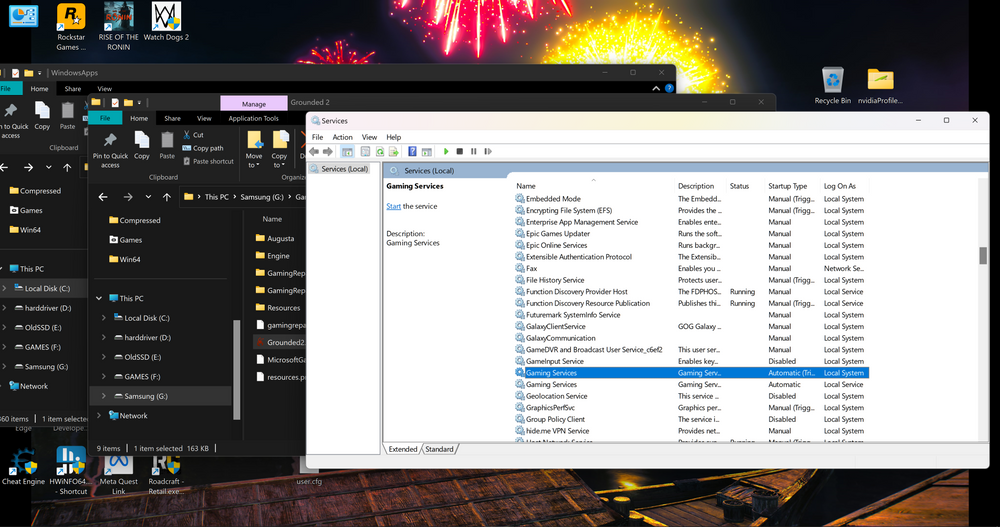Viewport: 1000px width, 527px height.
Task: Select Gaming Services row with Local Service logon
Action: tap(691, 385)
